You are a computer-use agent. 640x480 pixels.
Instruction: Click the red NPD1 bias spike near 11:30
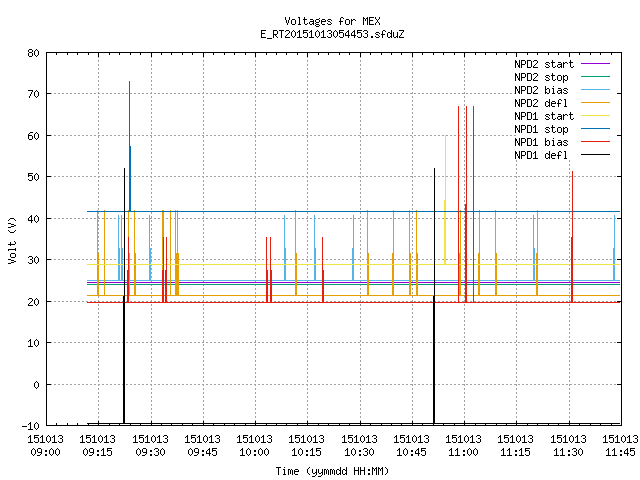point(572,237)
